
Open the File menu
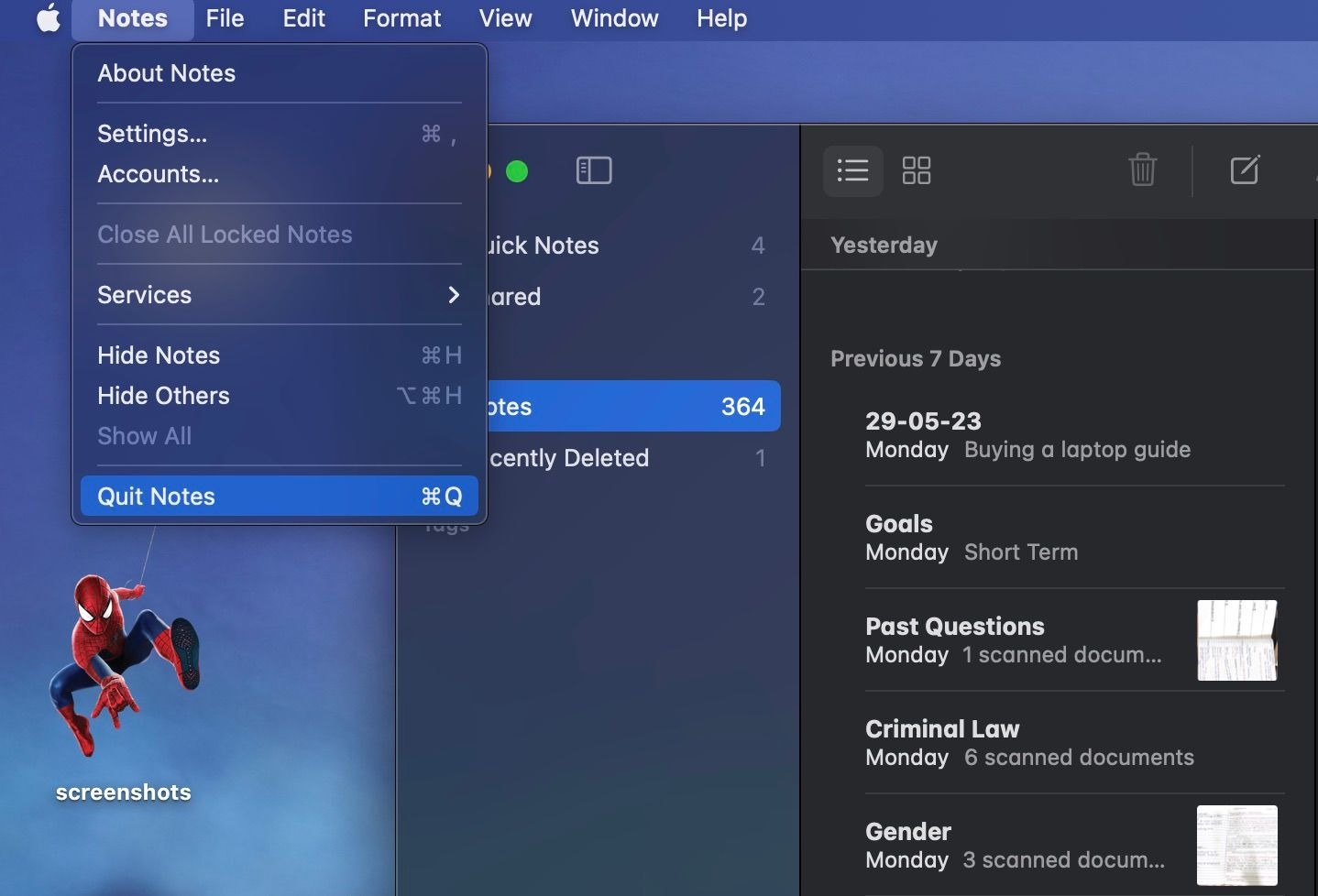pyautogui.click(x=225, y=18)
